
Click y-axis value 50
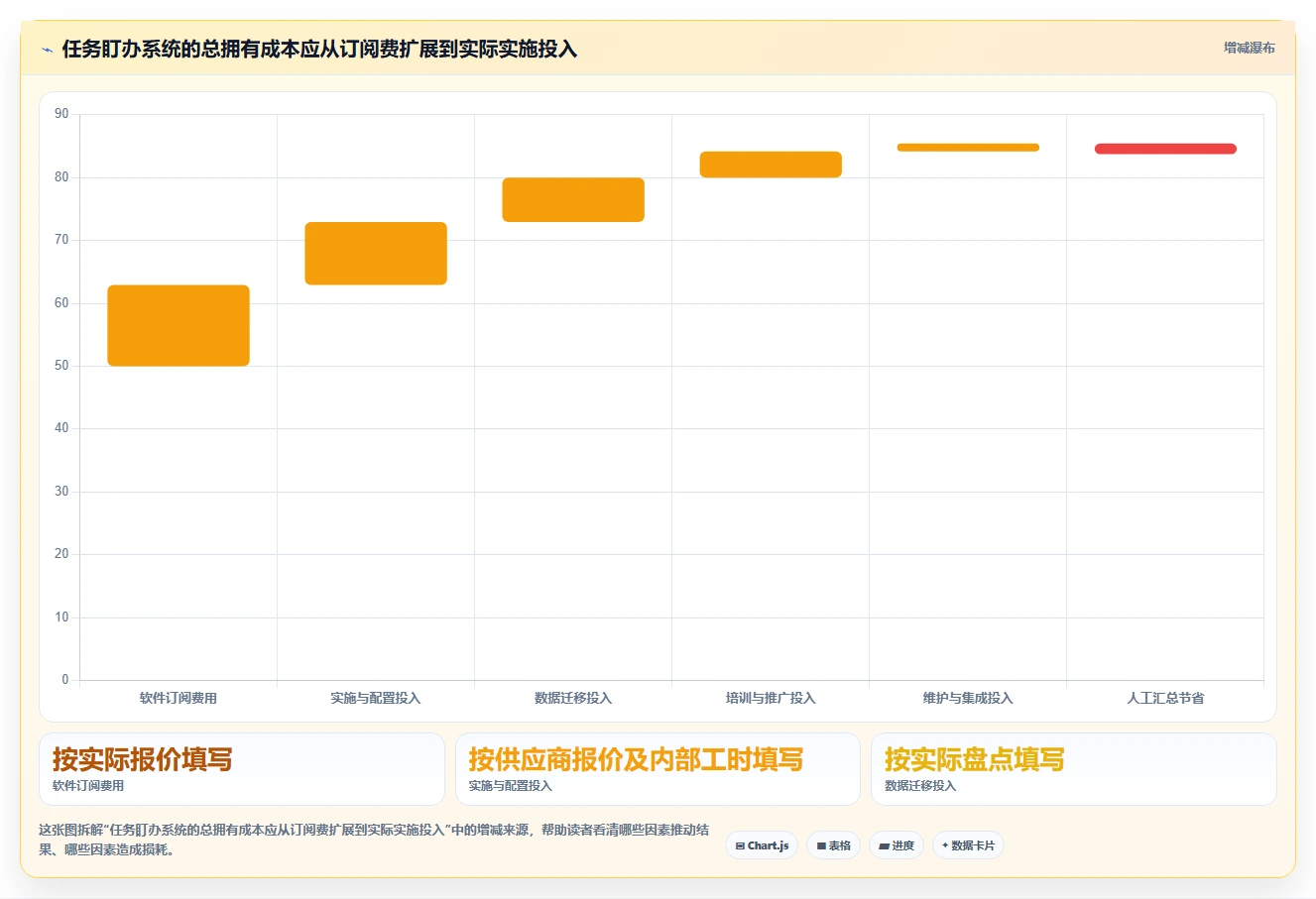tap(61, 366)
